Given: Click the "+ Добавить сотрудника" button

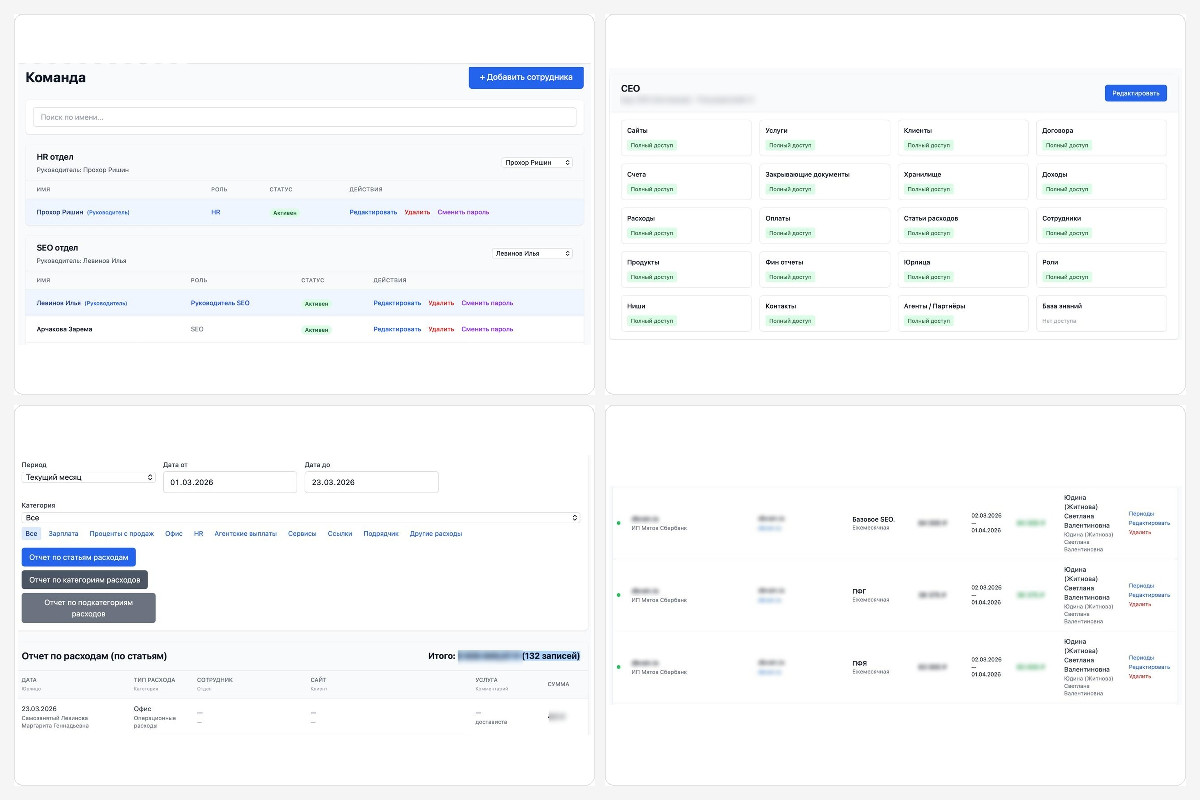Looking at the screenshot, I should [x=526, y=77].
